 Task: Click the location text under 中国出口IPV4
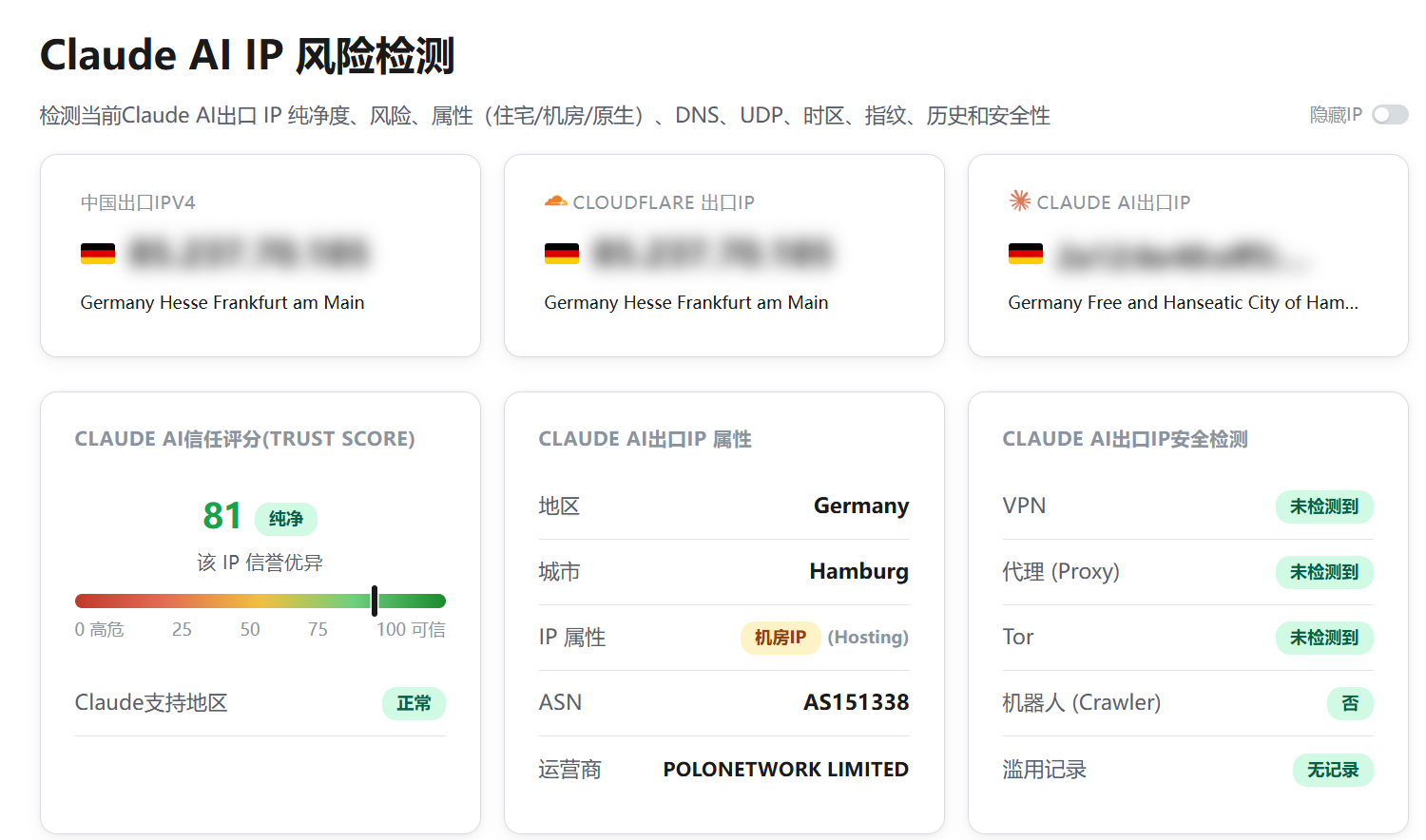coord(222,302)
